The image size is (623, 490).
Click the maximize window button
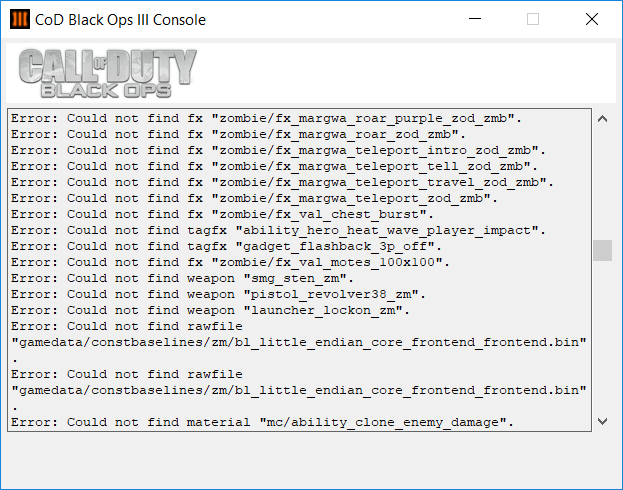click(533, 20)
